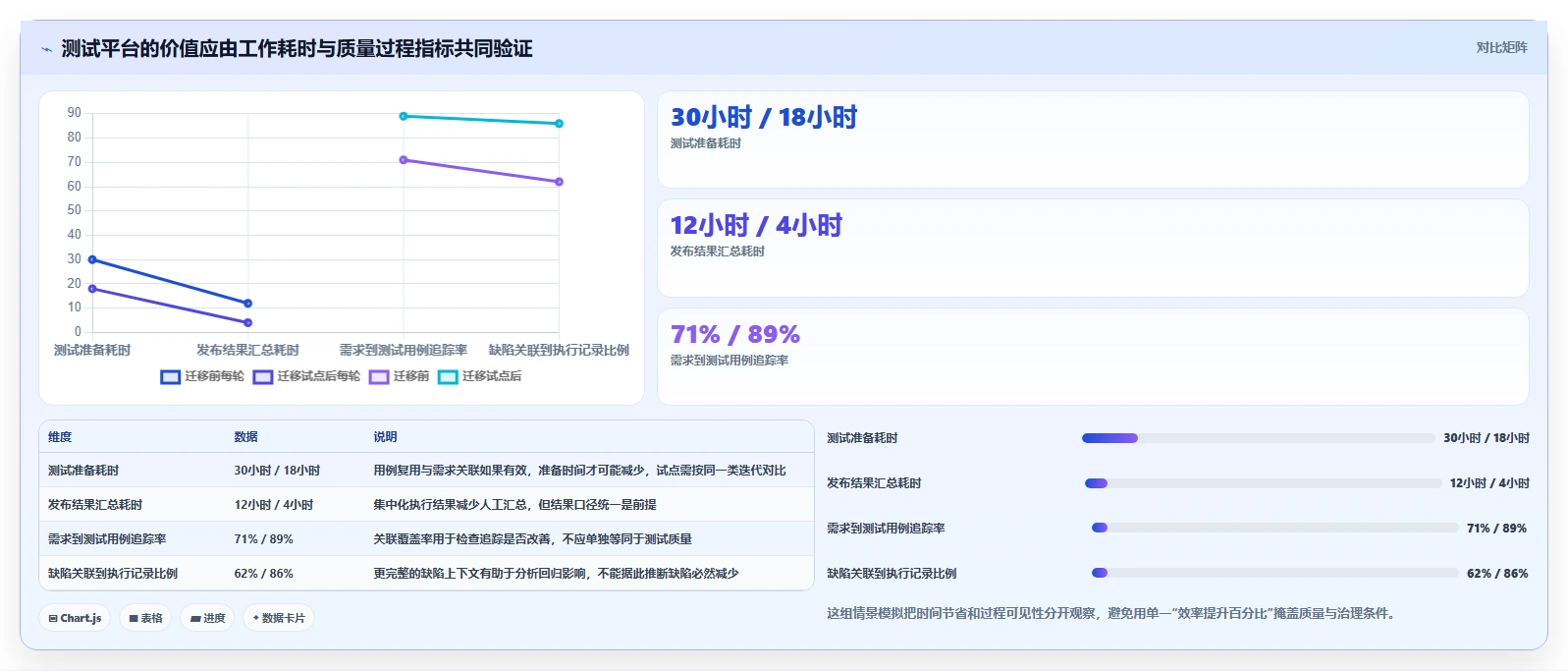
Task: Click the small icon before the page title
Action: click(x=46, y=49)
